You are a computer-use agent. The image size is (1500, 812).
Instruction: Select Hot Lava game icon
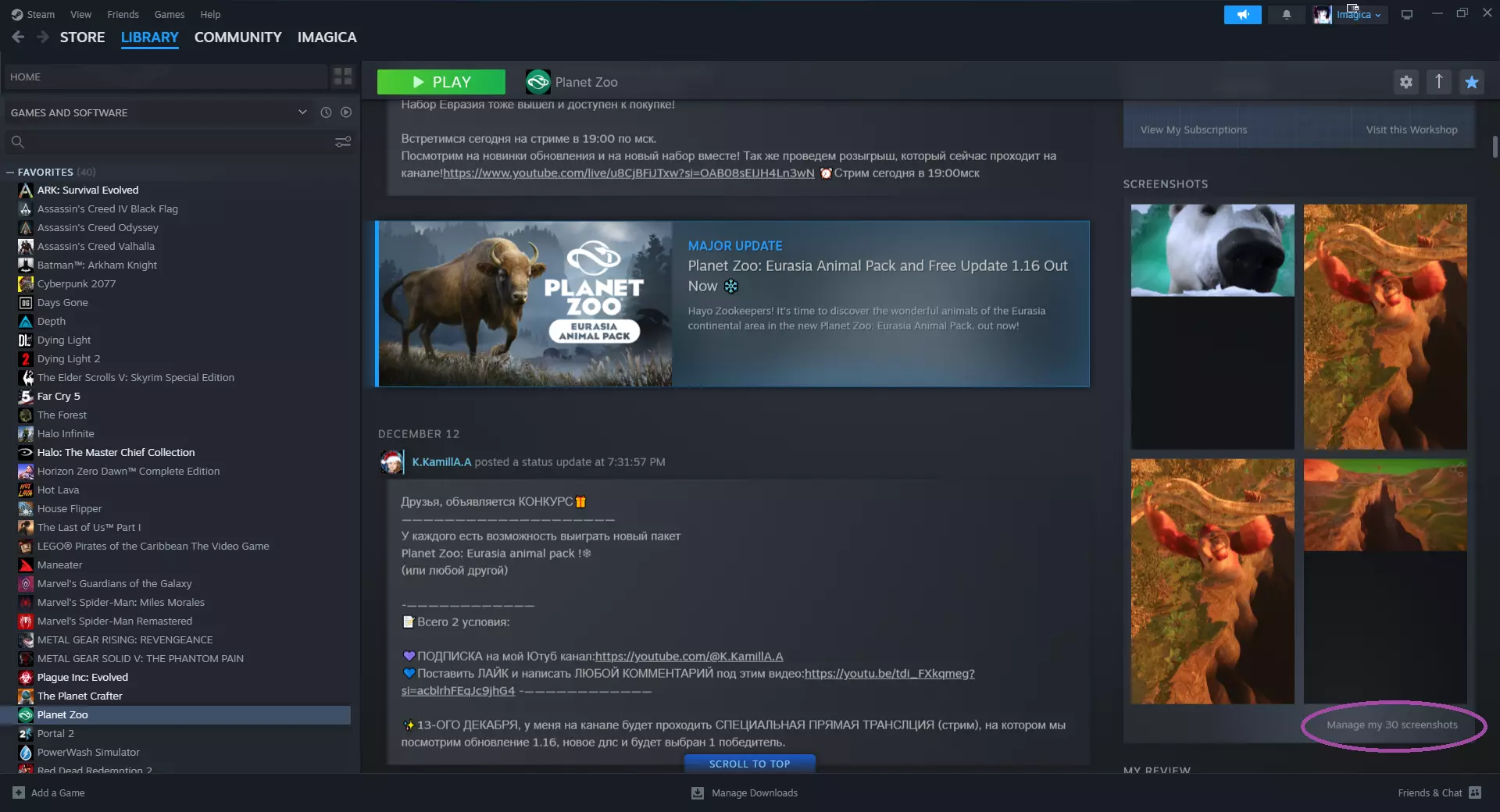pos(26,490)
